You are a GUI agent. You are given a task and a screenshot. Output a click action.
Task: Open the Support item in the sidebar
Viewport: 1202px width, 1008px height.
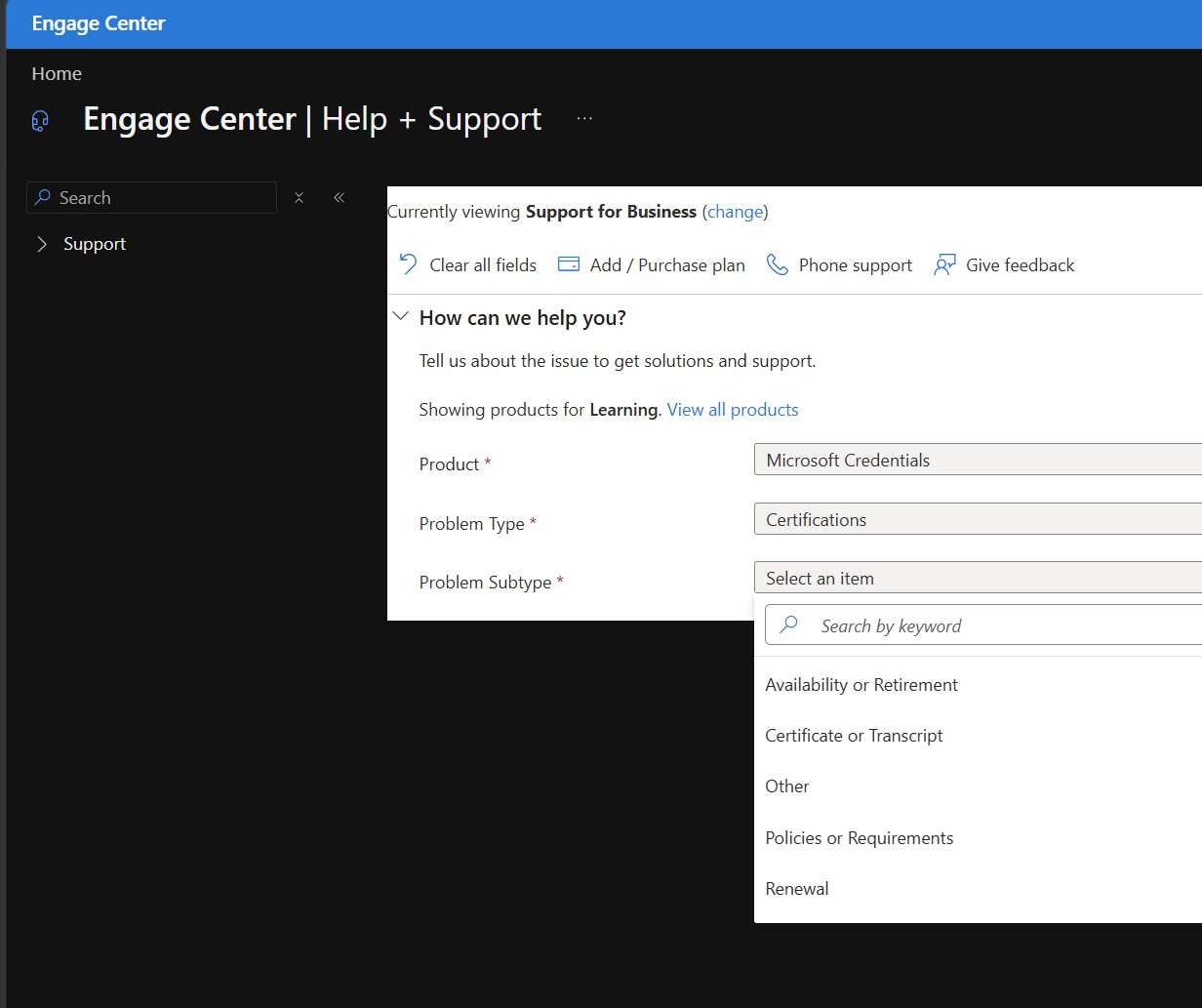(95, 244)
